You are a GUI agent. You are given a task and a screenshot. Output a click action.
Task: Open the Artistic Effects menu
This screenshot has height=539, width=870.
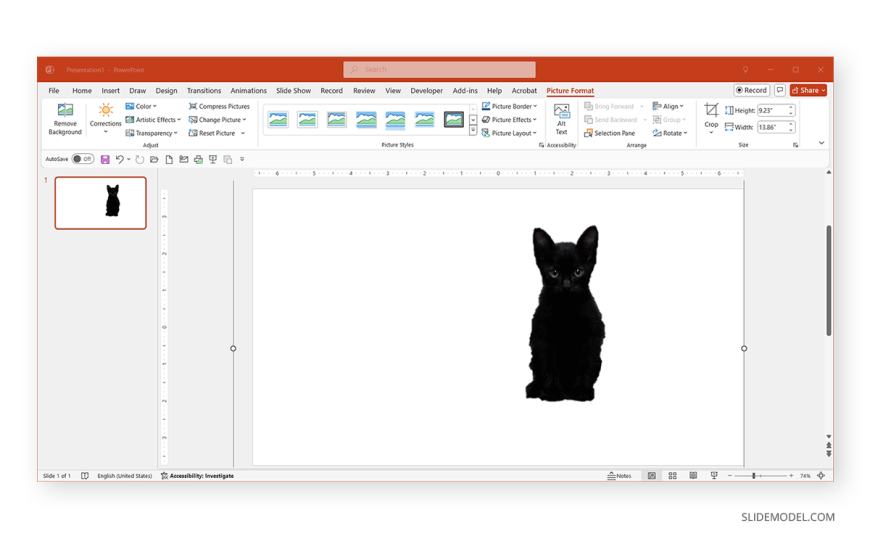coord(153,119)
